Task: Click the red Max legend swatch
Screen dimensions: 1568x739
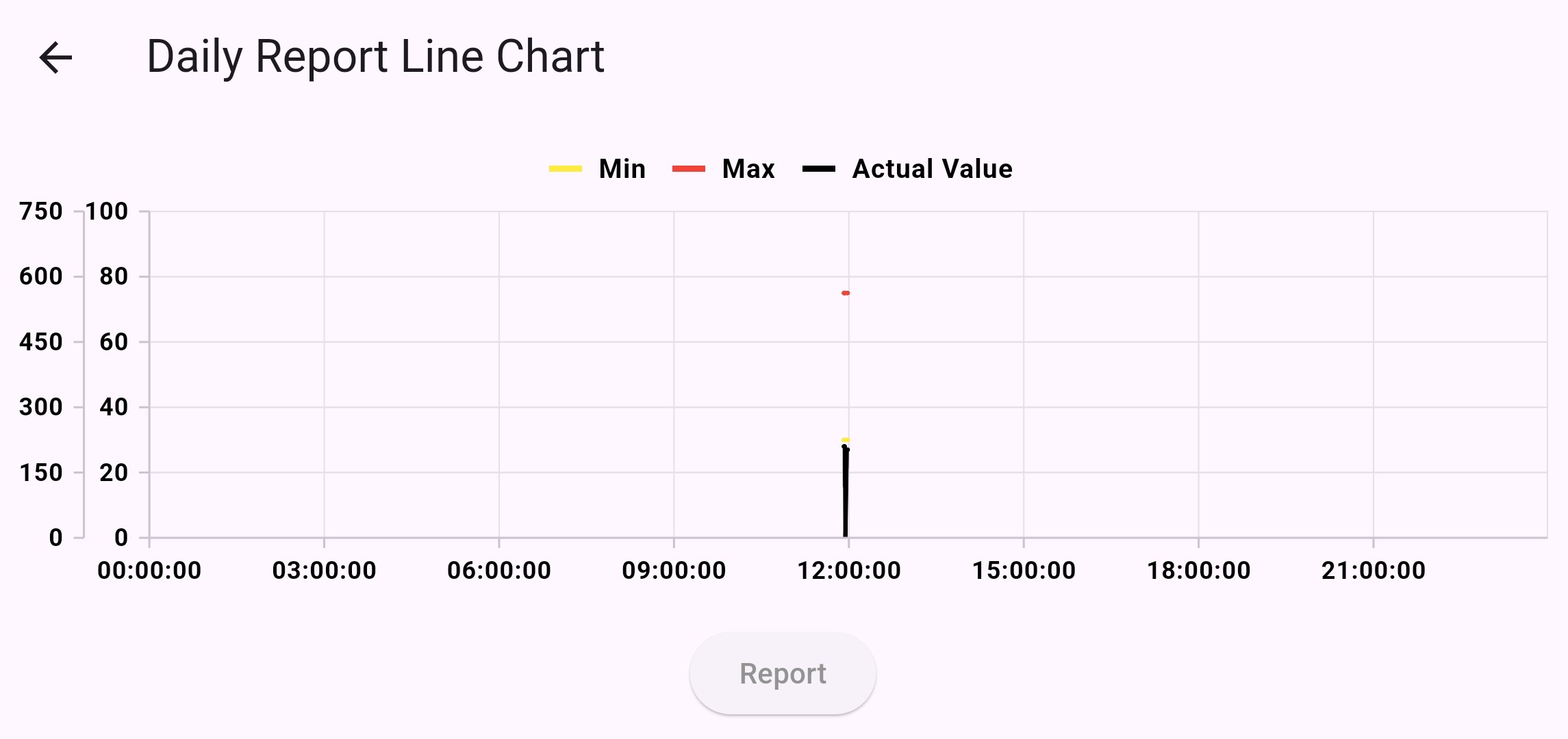Action: (689, 169)
